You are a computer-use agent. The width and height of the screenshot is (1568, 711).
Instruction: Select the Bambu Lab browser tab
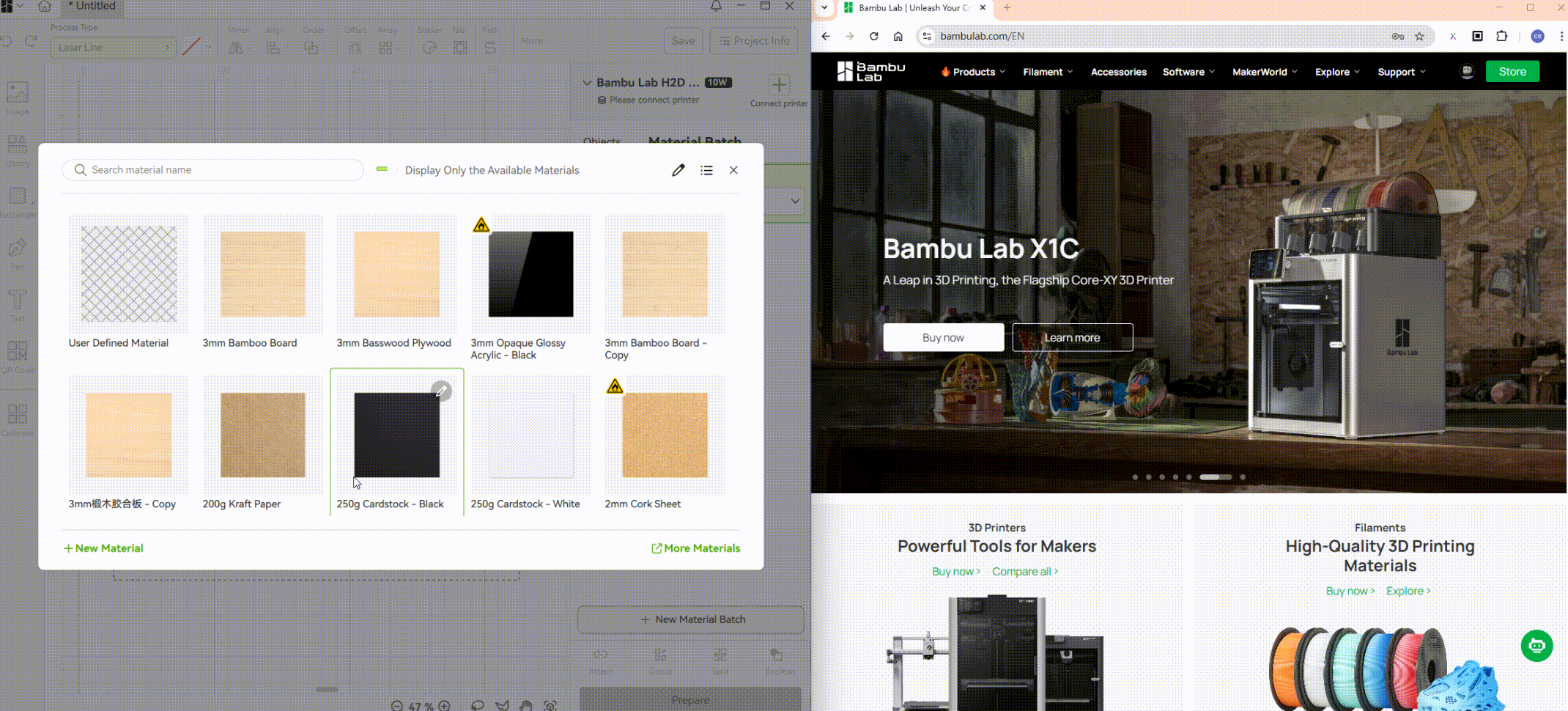(913, 8)
